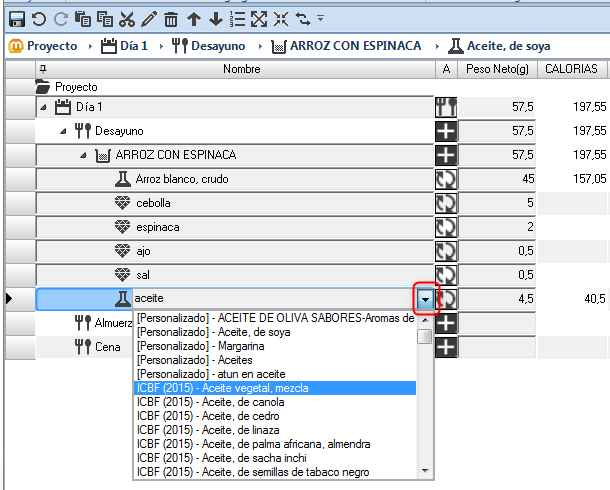Viewport: 610px width, 490px height.
Task: Choose ACEITE DE OLIVA SABORES option
Action: tap(275, 318)
